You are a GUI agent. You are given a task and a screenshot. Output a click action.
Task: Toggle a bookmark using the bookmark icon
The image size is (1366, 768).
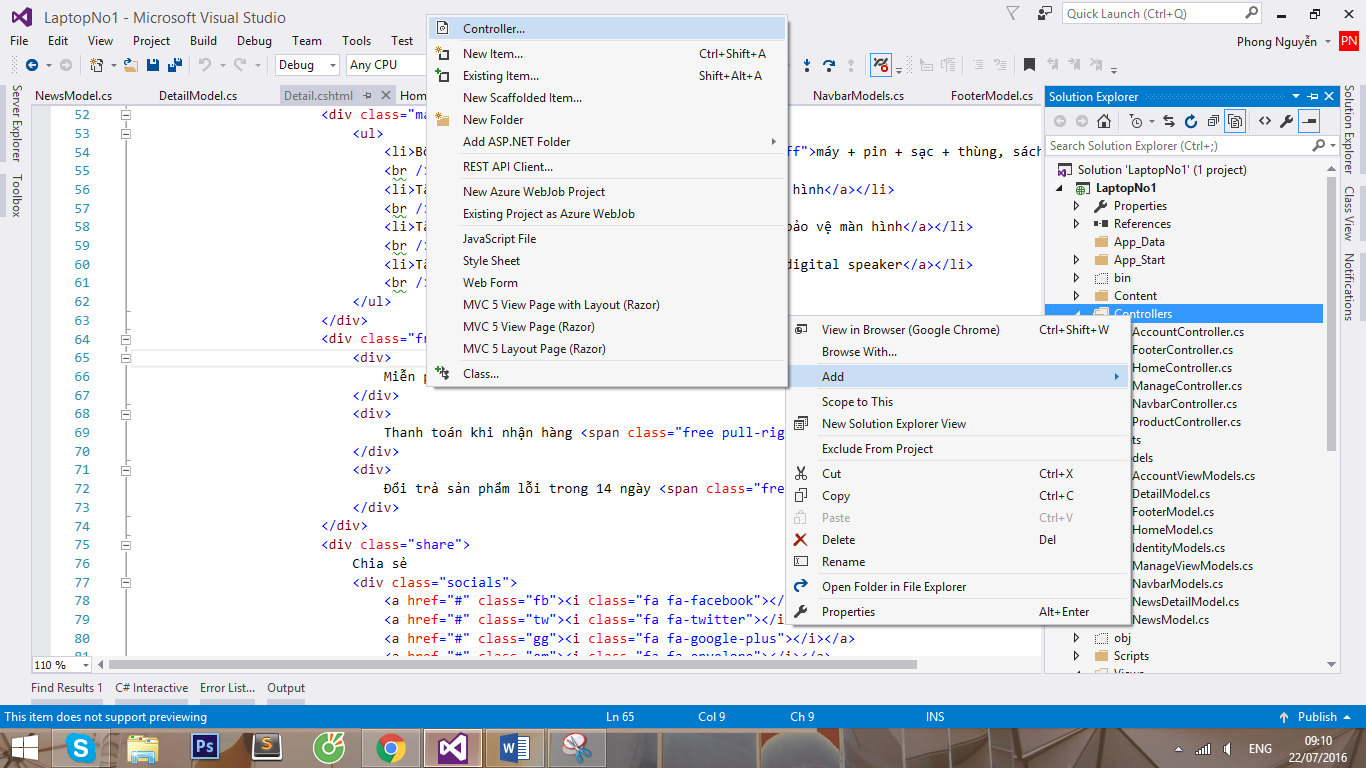pos(1028,65)
